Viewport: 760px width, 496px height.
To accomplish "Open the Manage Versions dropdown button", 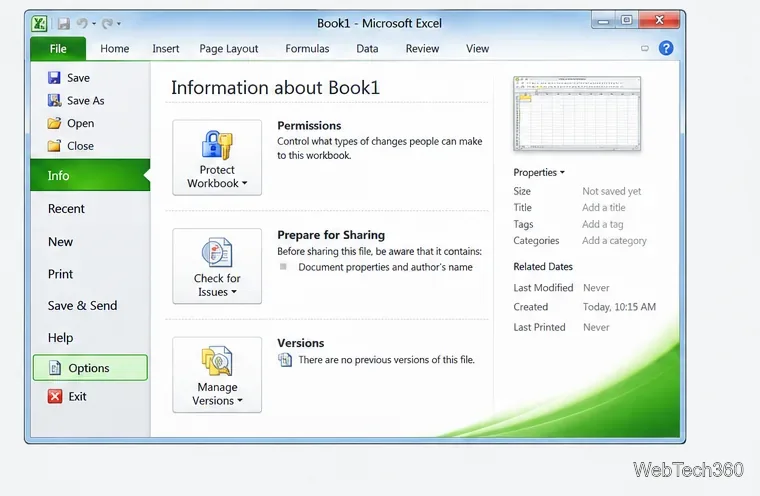I will click(x=217, y=375).
